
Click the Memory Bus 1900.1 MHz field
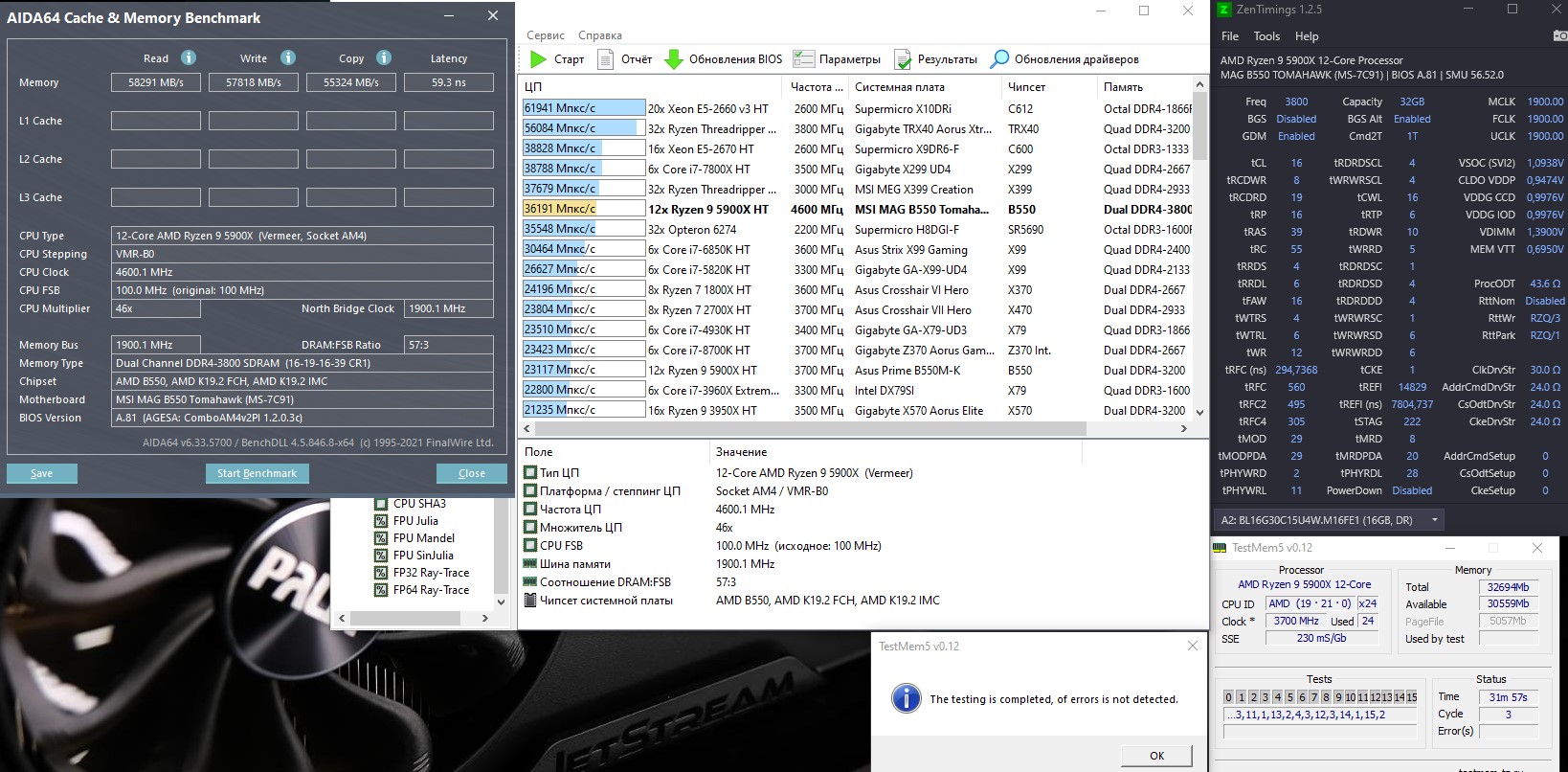(156, 345)
